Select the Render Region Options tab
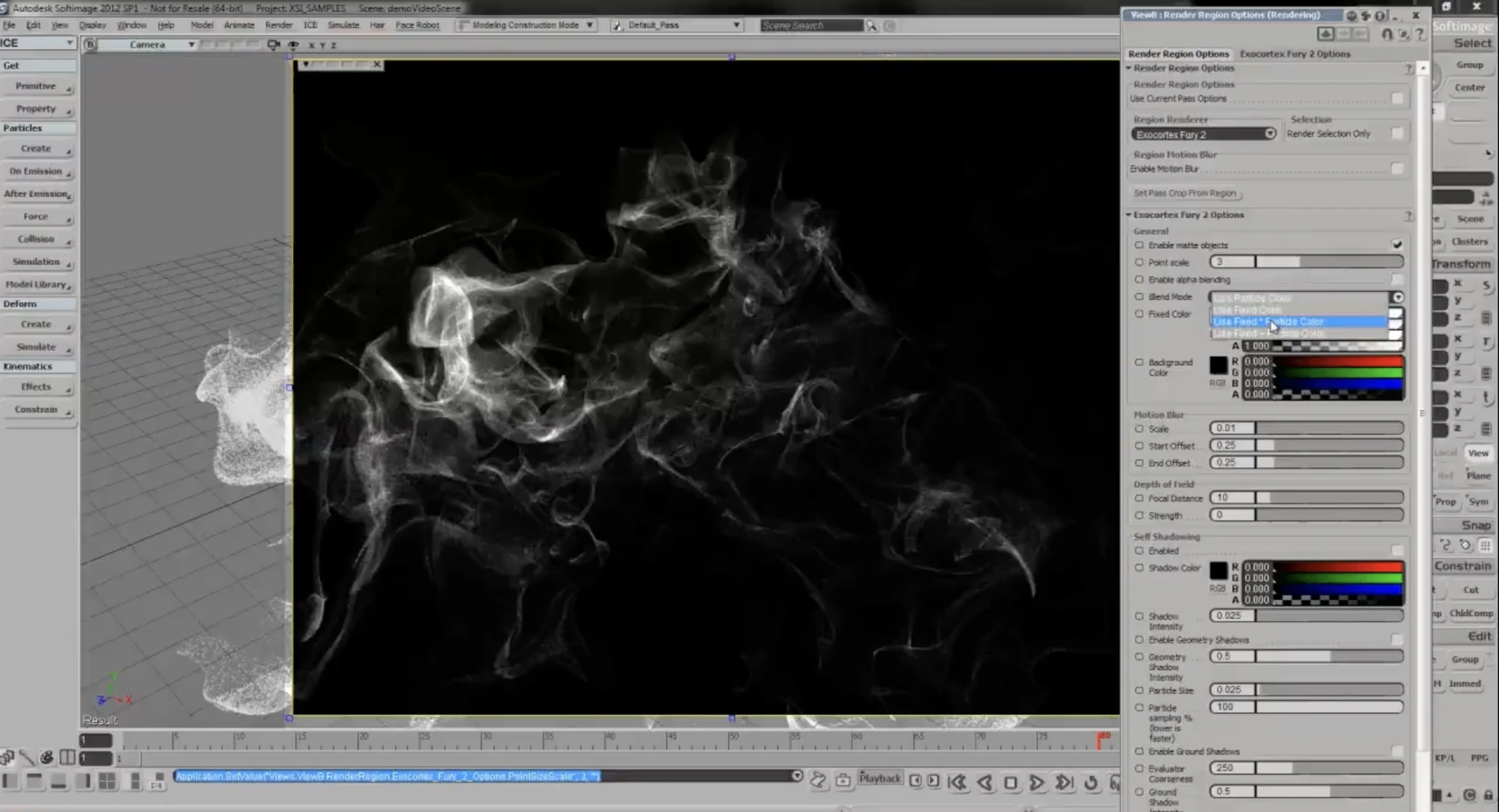The height and width of the screenshot is (812, 1499). [x=1177, y=53]
